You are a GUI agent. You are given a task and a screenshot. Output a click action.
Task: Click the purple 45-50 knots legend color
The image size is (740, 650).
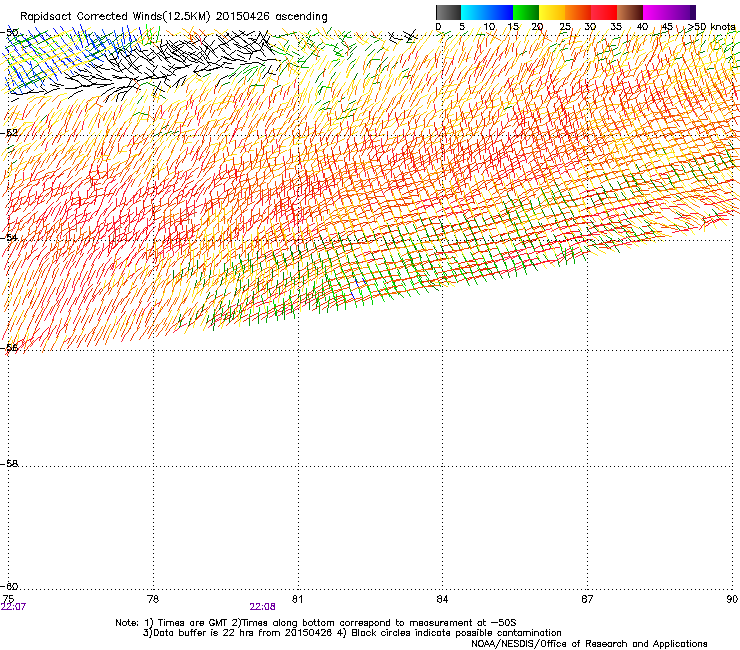click(682, 12)
